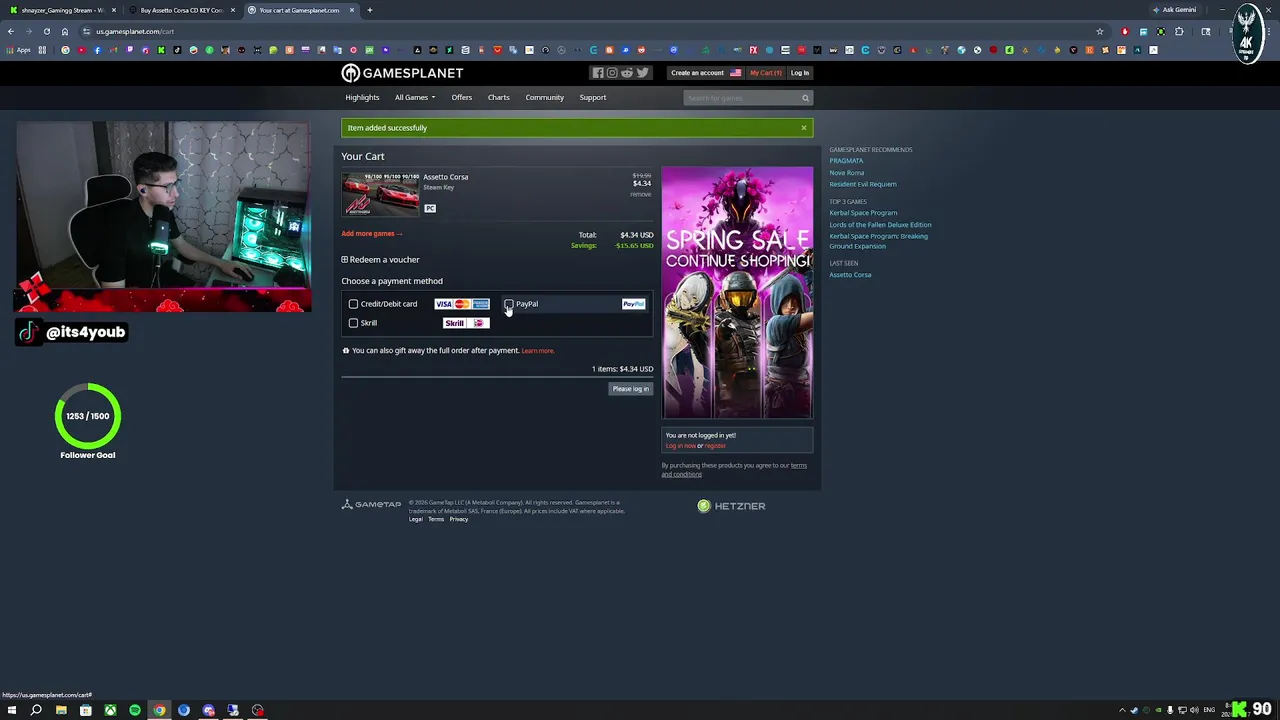This screenshot has width=1280, height=720.
Task: Click the Visa Mastercard Amex card logos
Action: click(461, 304)
